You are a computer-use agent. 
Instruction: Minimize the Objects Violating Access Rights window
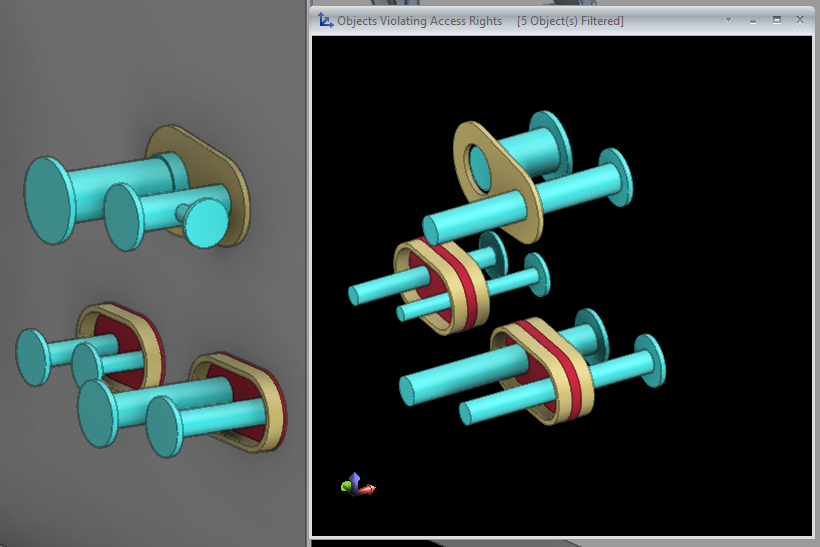[752, 20]
